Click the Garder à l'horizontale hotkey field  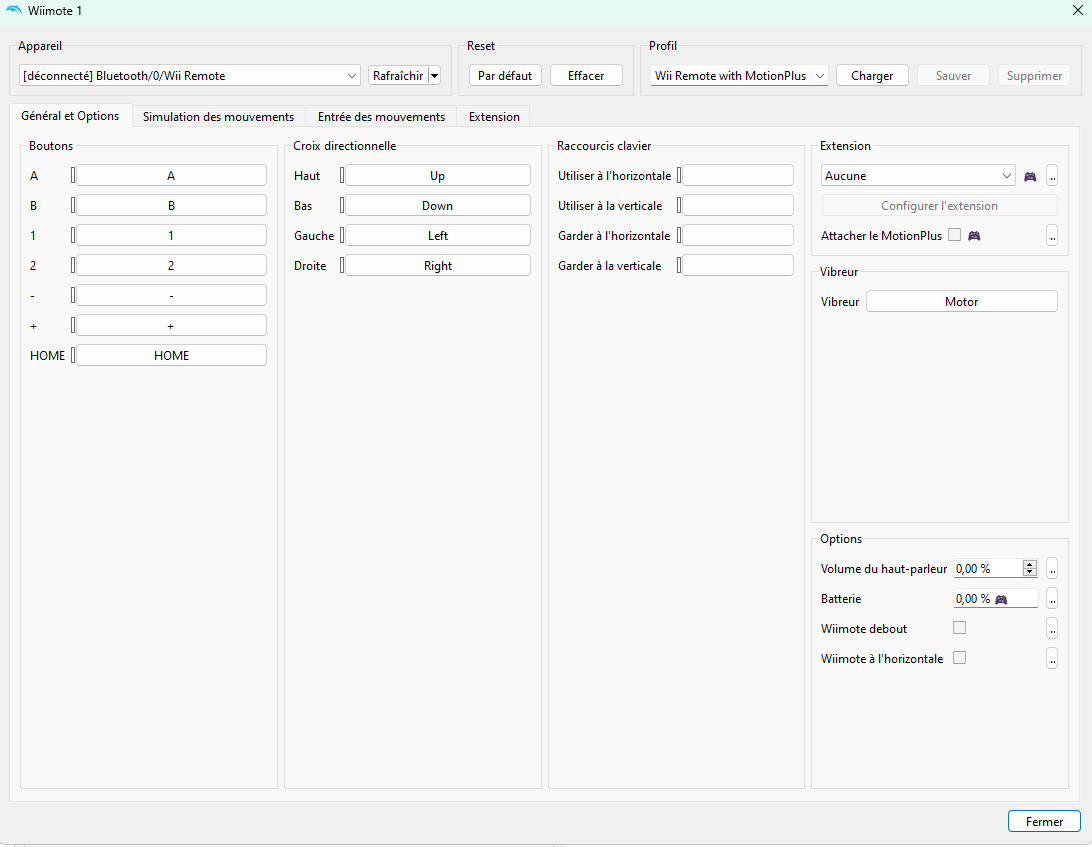738,235
